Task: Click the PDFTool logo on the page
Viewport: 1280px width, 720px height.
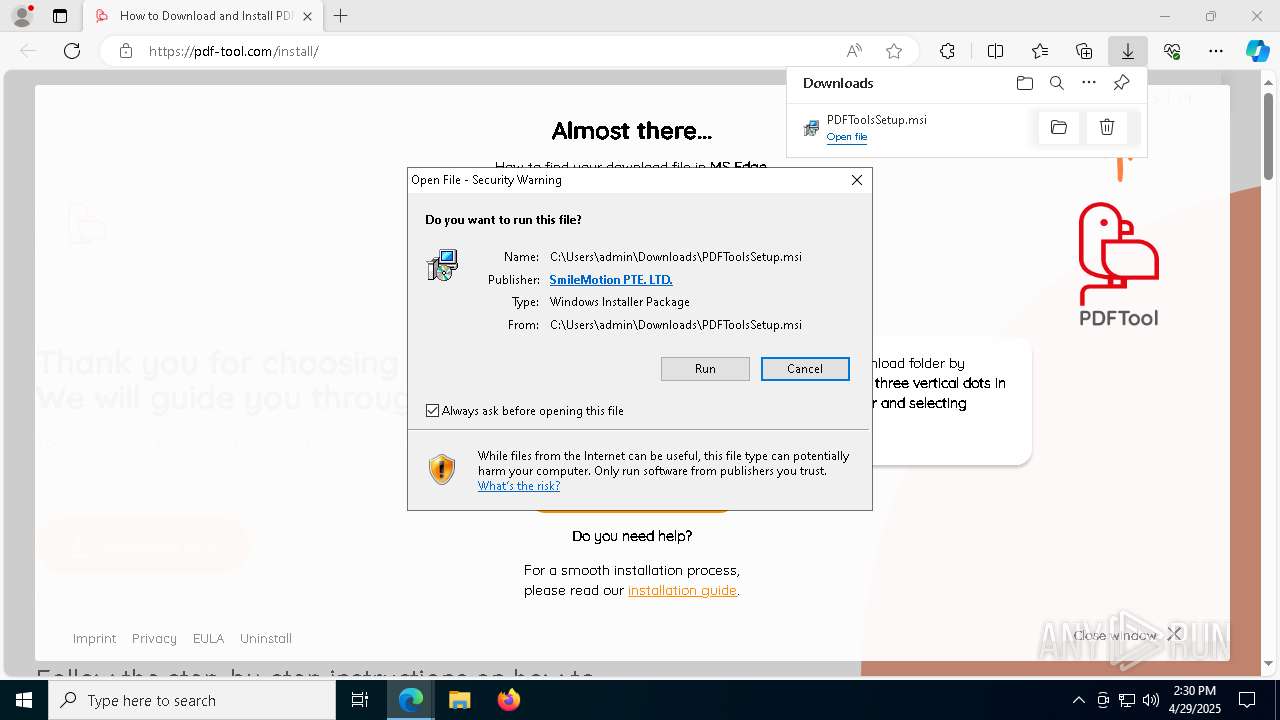Action: 1118,265
